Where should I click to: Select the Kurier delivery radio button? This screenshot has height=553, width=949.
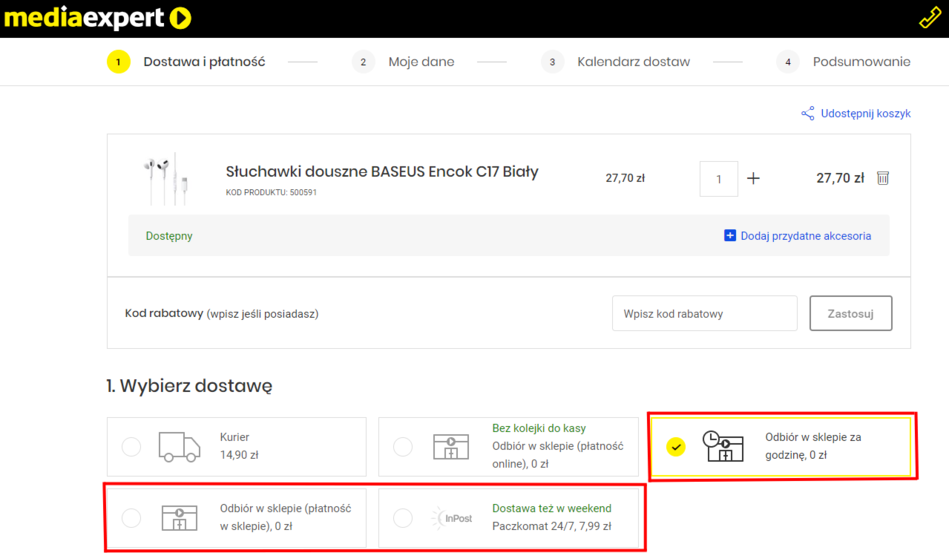tap(131, 447)
